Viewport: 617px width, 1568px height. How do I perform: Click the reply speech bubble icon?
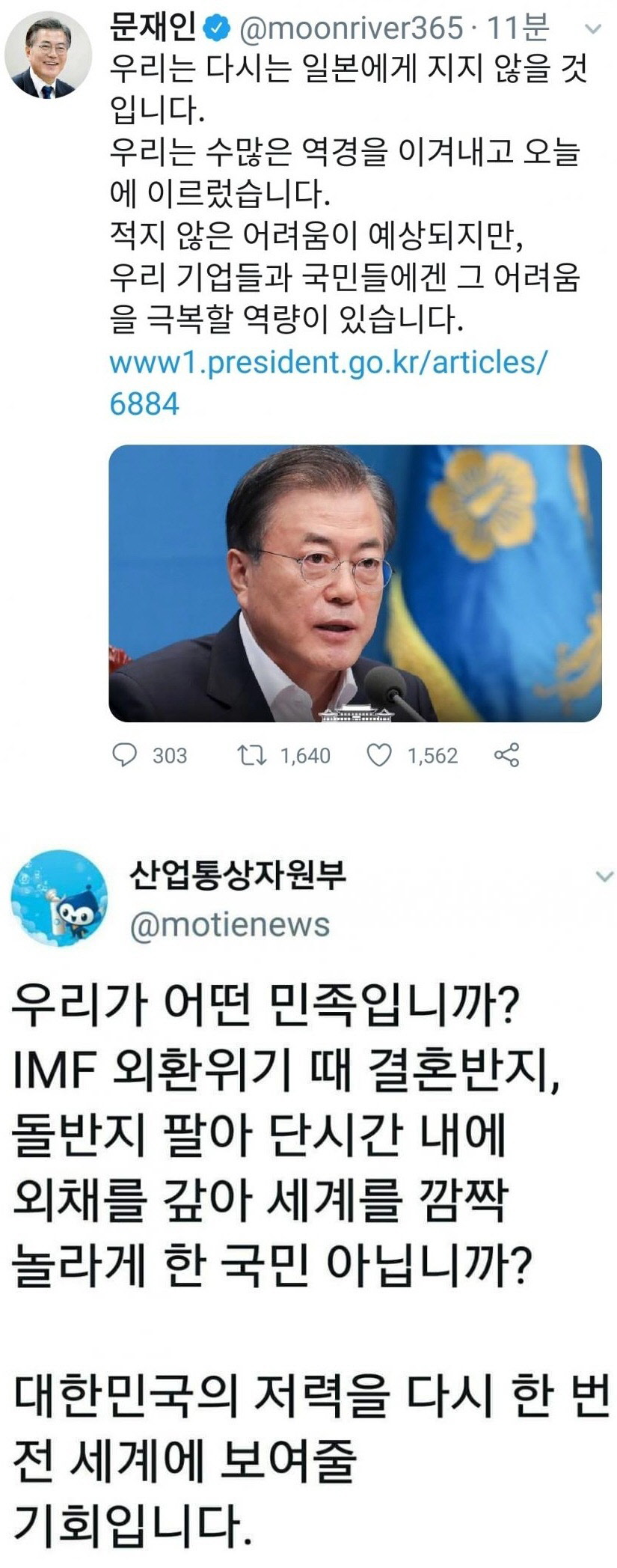pos(124,754)
